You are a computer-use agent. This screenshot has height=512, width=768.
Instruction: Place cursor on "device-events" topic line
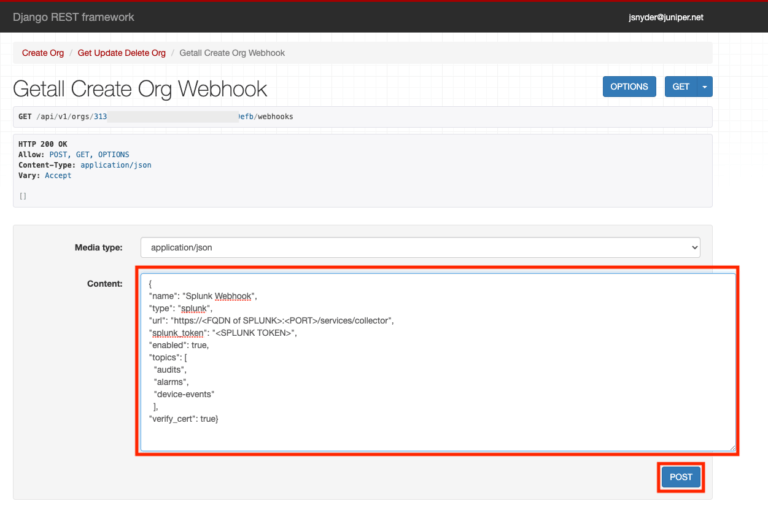pos(184,394)
